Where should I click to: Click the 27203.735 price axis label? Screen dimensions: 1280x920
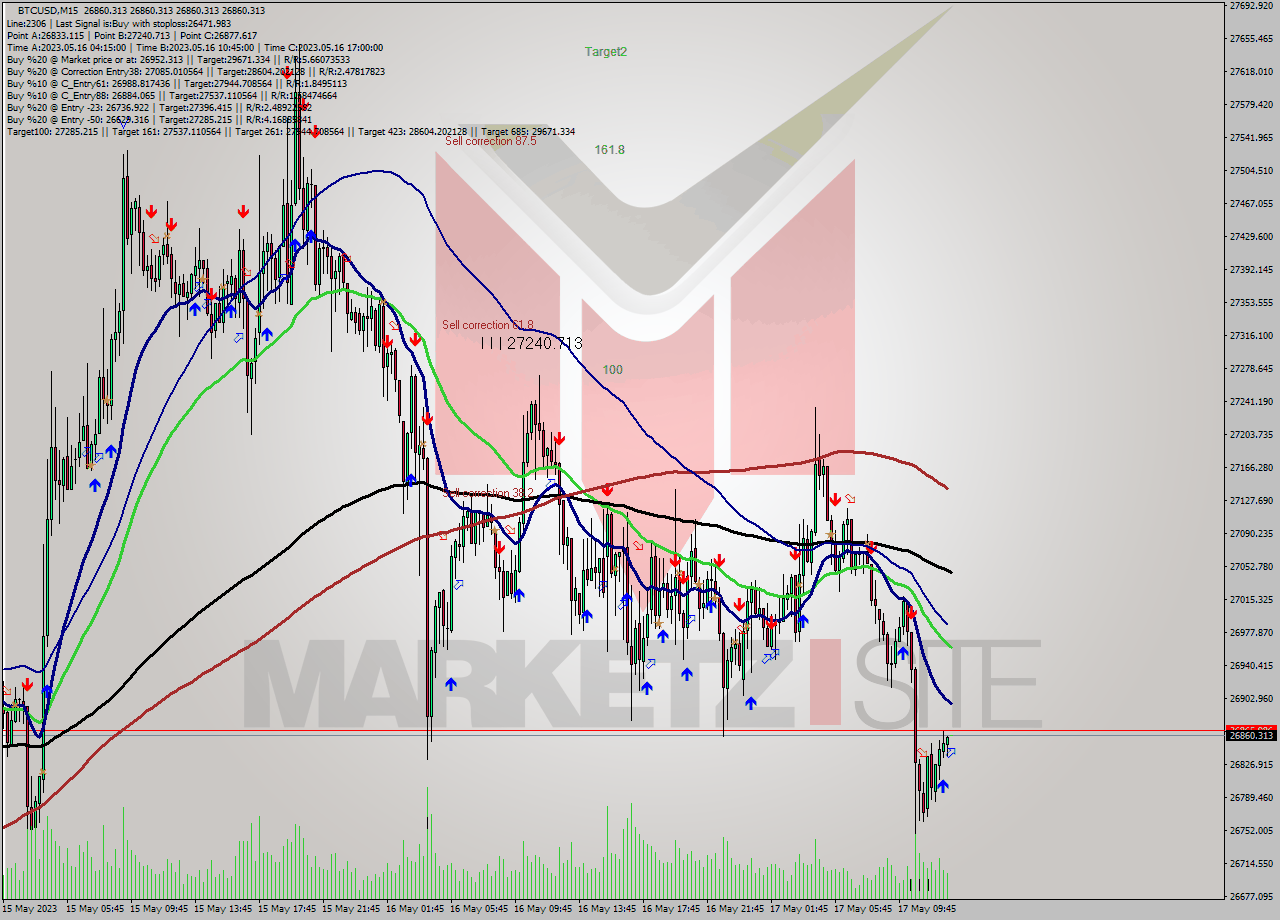coord(1251,434)
